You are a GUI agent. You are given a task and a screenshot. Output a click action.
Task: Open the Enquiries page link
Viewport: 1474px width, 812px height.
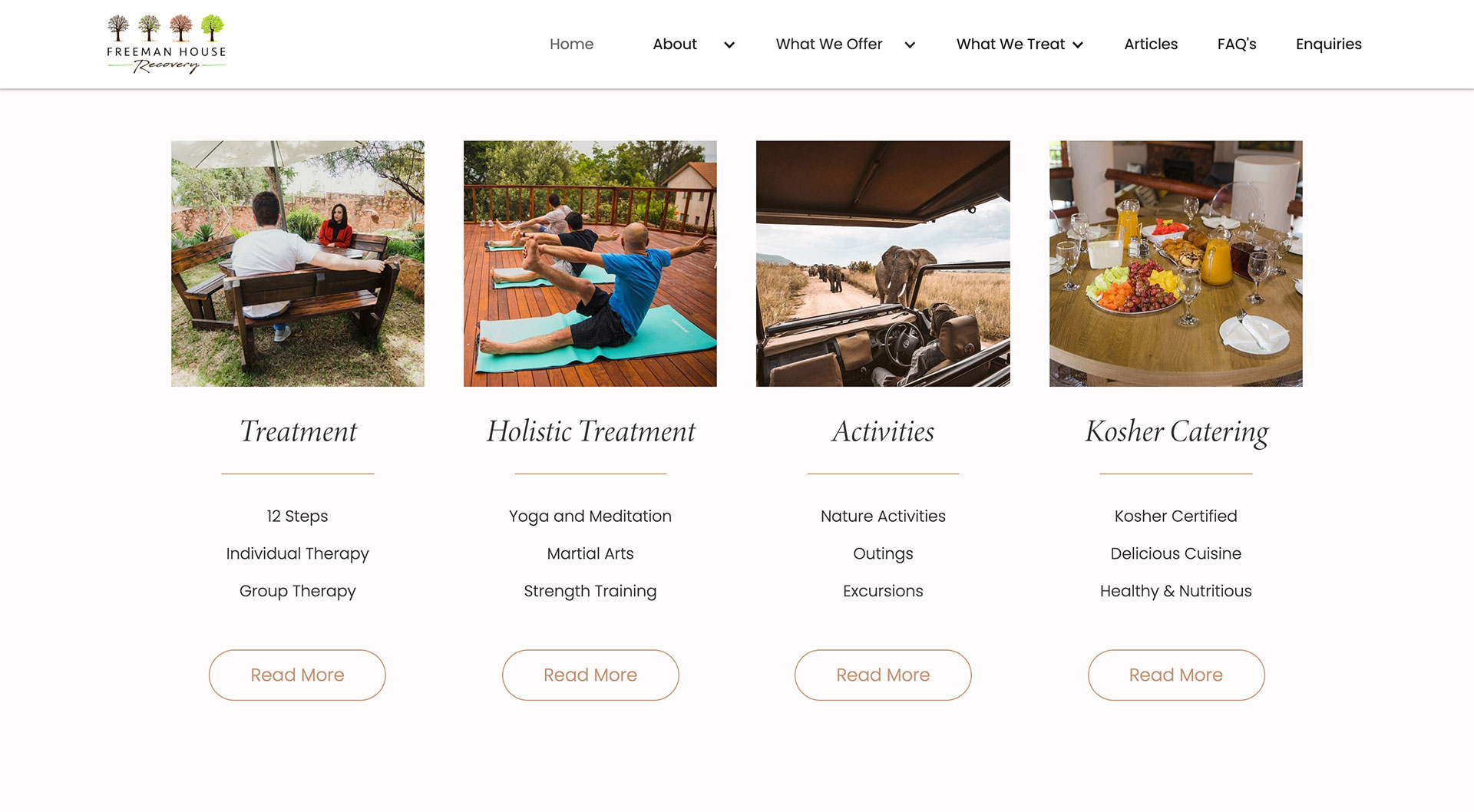(x=1329, y=45)
